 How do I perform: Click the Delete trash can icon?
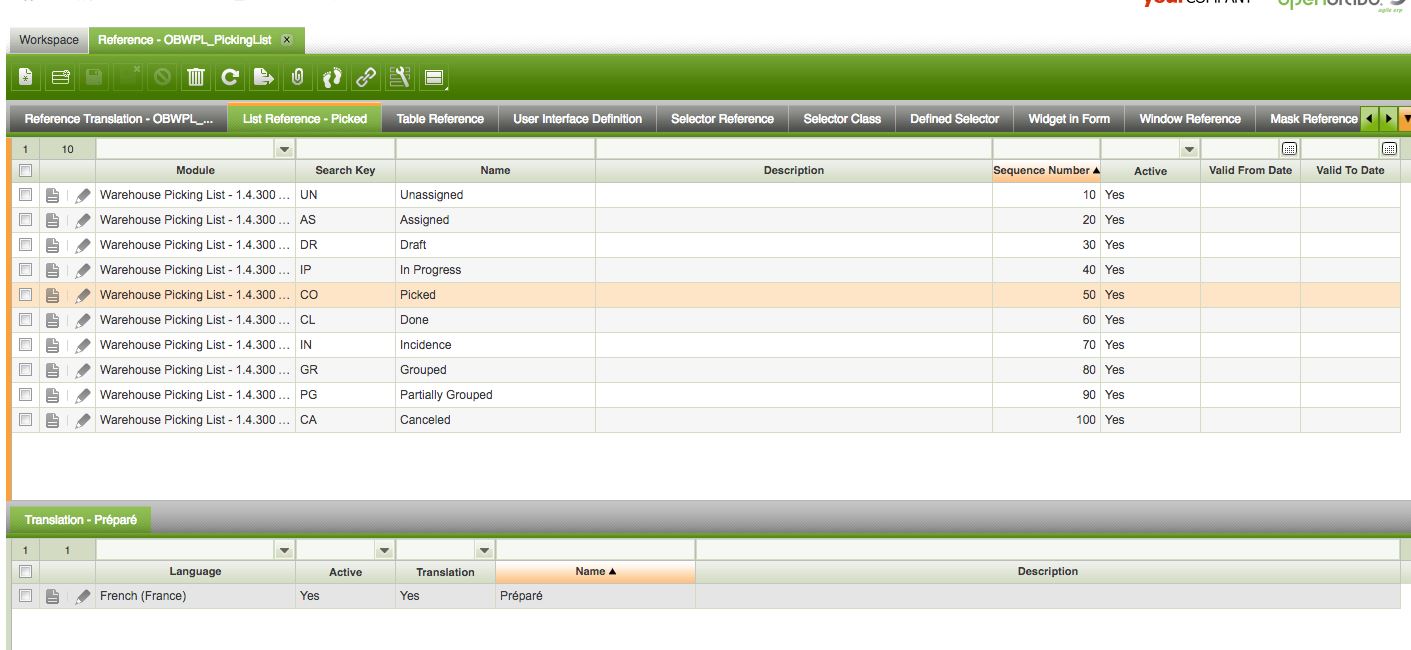point(196,76)
